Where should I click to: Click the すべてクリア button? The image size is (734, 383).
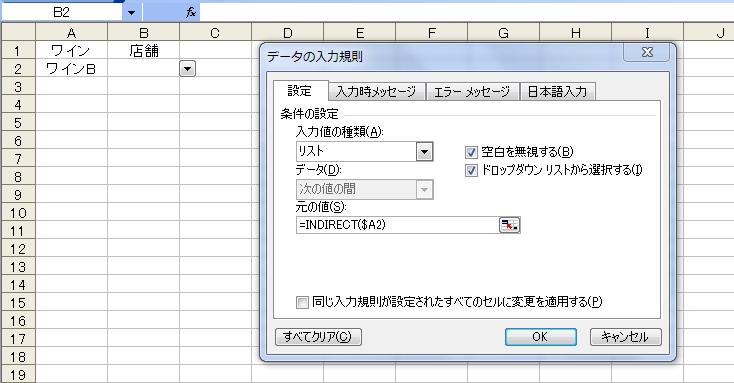[318, 337]
